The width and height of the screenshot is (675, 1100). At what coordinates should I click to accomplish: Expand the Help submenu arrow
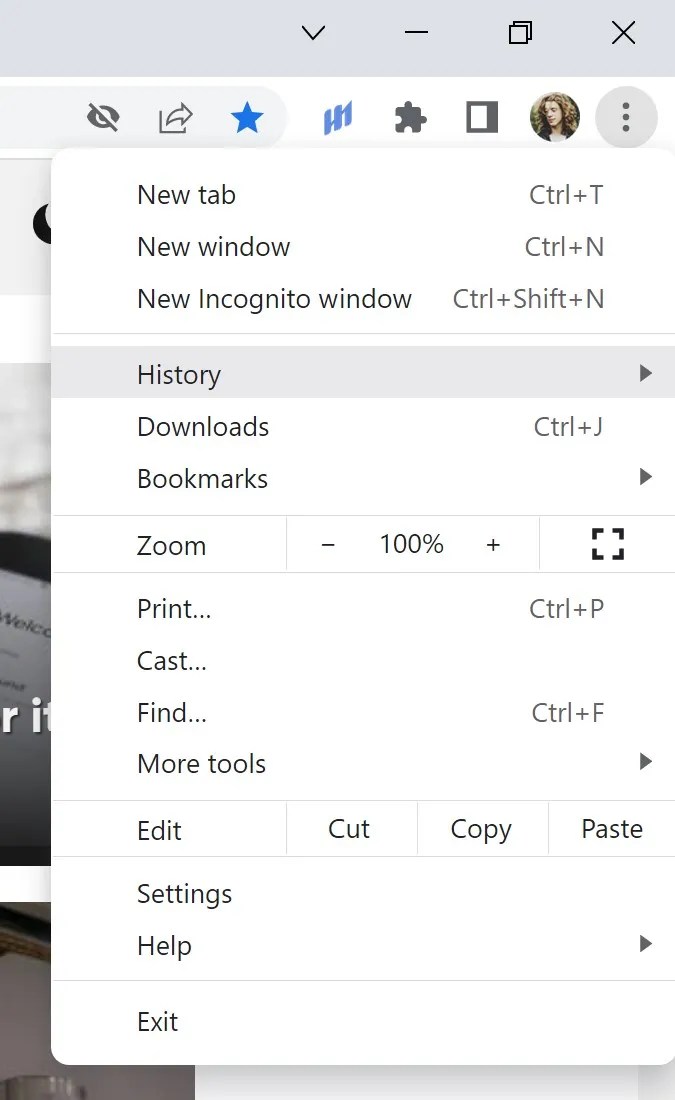coord(646,944)
